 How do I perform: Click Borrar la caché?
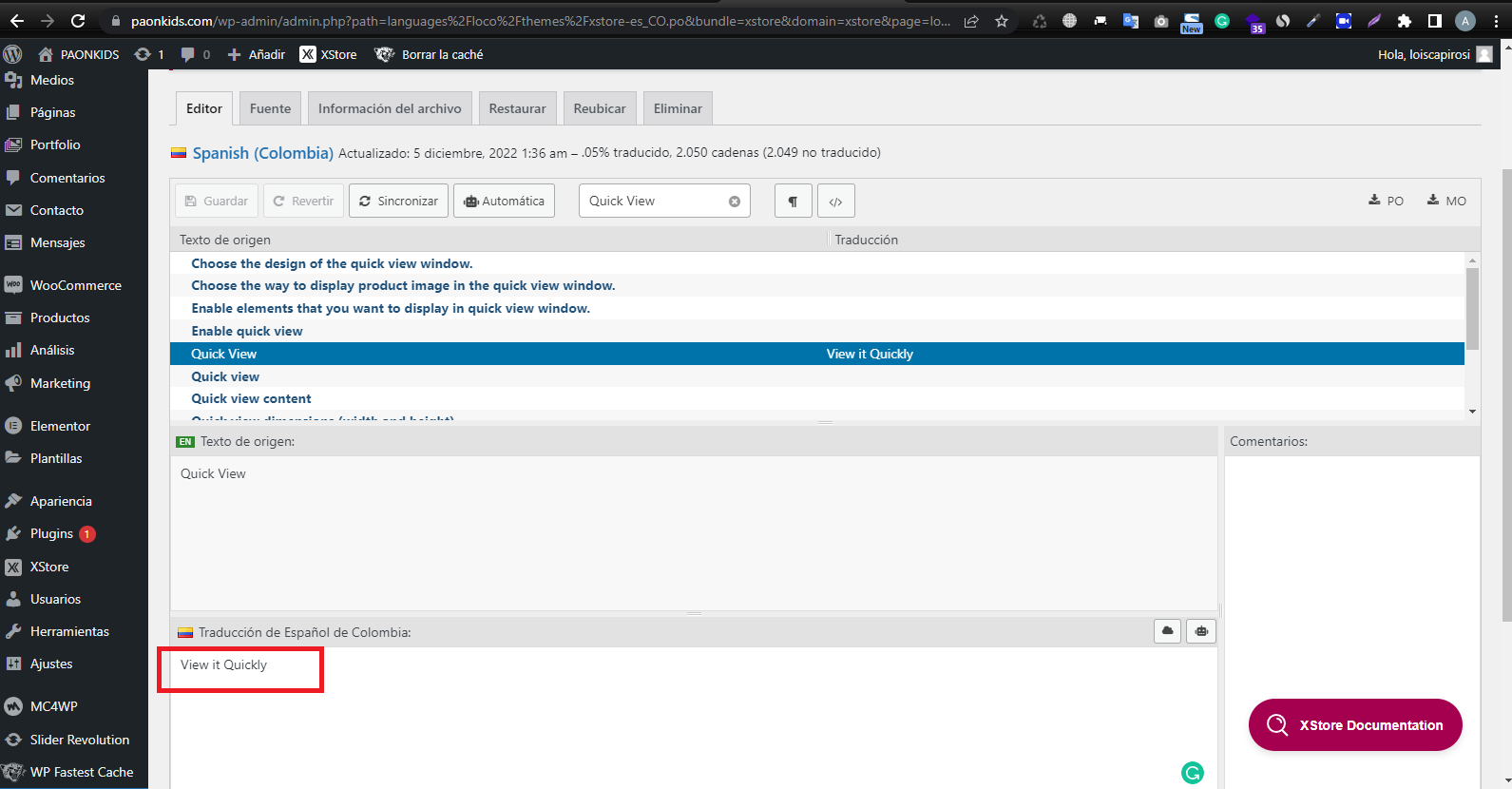[x=430, y=54]
